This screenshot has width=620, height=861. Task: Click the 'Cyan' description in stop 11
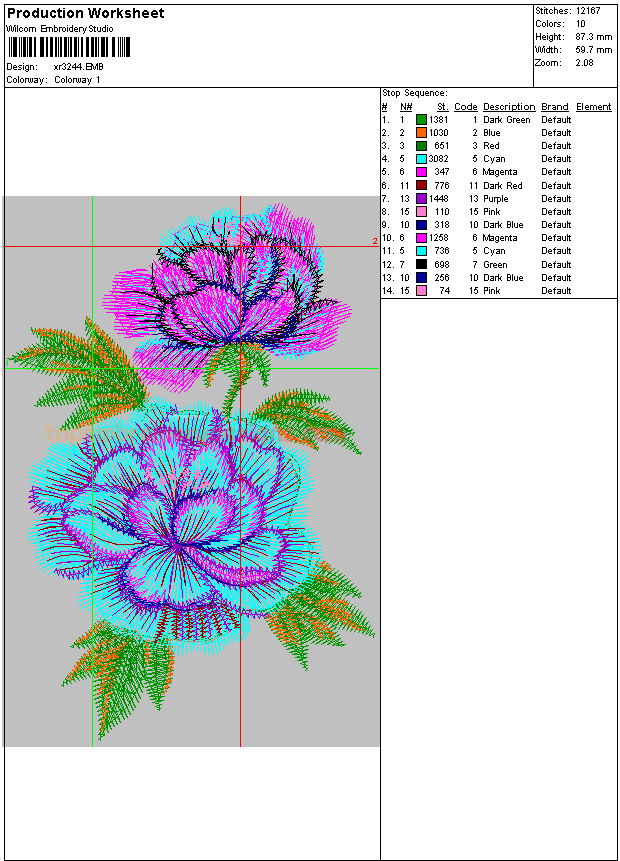[x=494, y=251]
